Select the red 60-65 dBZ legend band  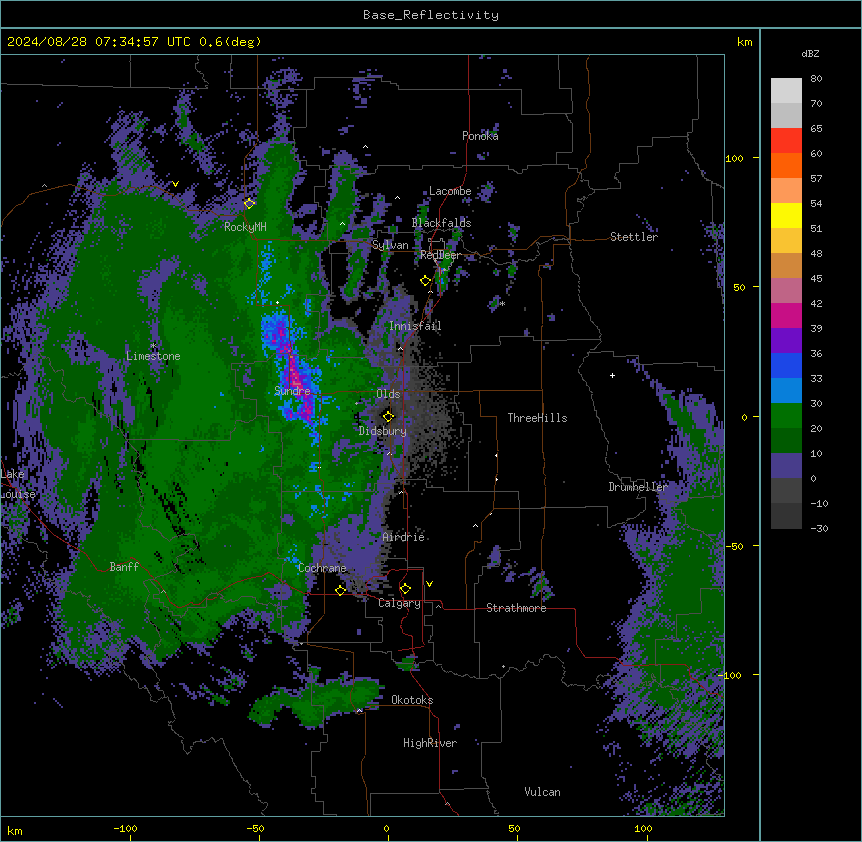pyautogui.click(x=786, y=141)
